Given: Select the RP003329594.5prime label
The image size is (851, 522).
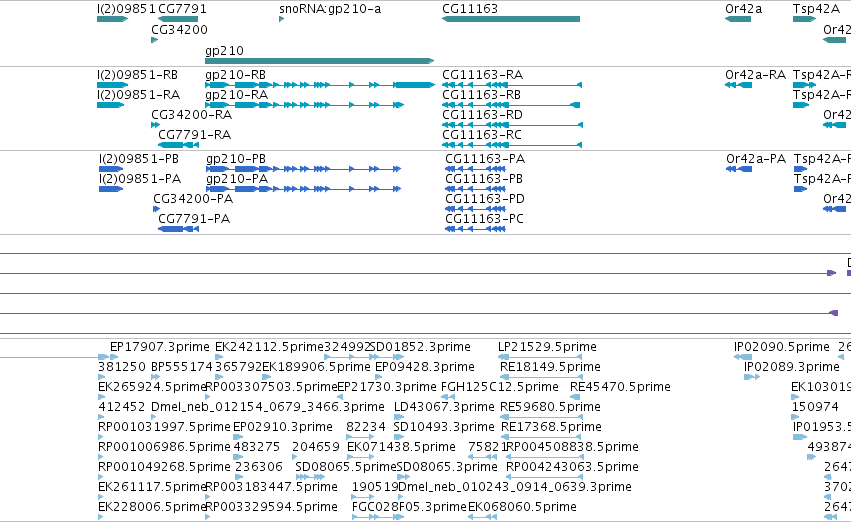Looking at the screenshot, I should pyautogui.click(x=271, y=507).
